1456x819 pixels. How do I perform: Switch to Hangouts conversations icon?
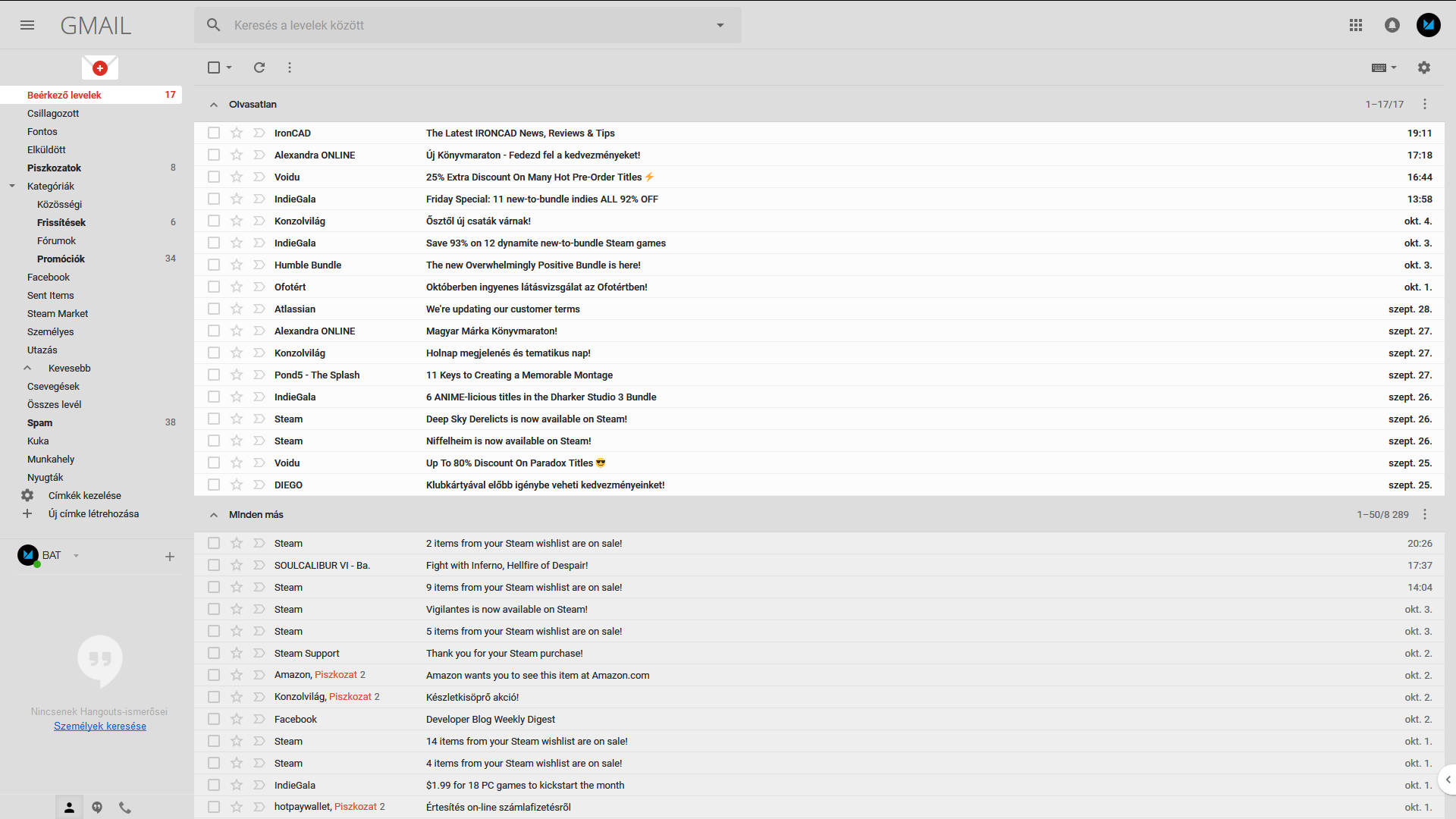click(97, 808)
